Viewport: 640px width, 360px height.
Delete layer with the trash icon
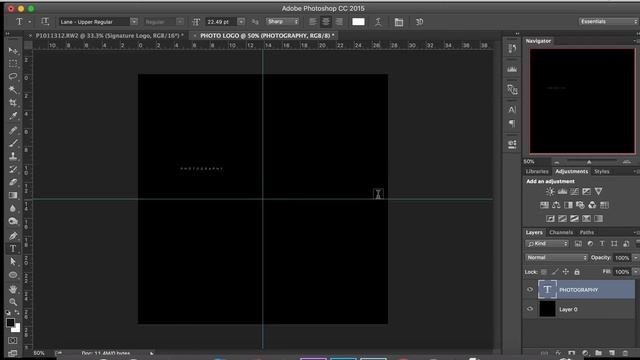pos(625,353)
